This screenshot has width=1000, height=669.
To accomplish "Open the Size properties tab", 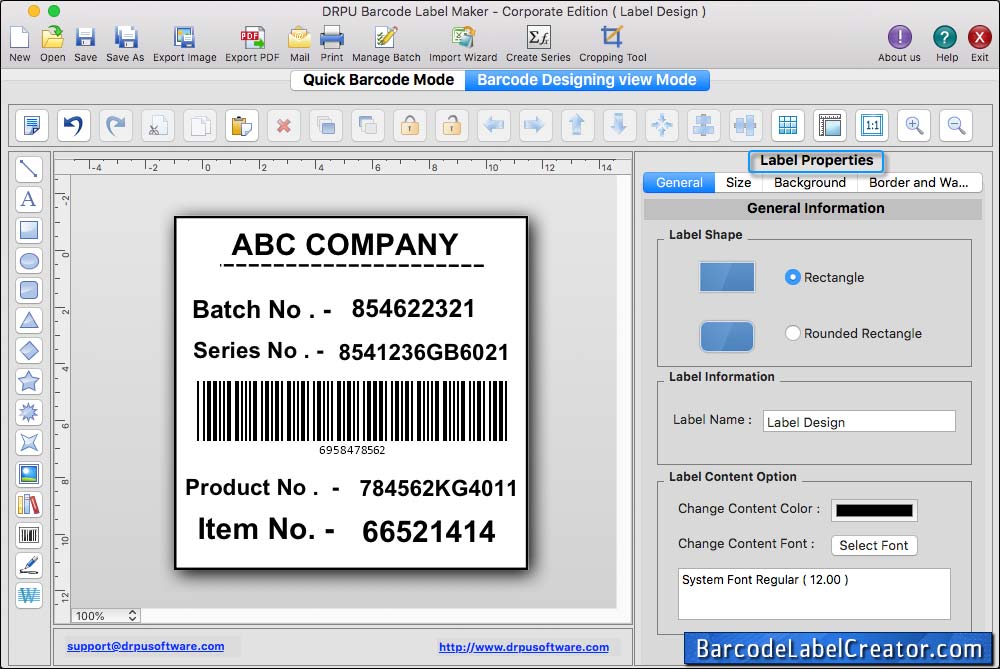I will click(739, 182).
